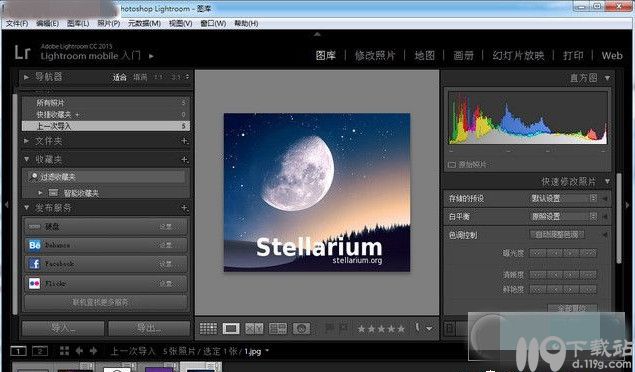
Task: Click the hard drive publish service icon
Action: pyautogui.click(x=34, y=227)
